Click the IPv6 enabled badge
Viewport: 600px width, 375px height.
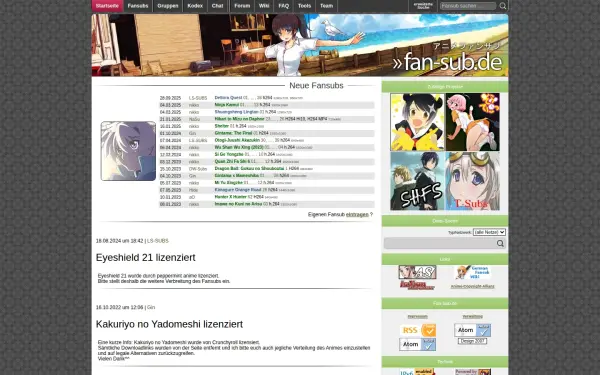[417, 372]
